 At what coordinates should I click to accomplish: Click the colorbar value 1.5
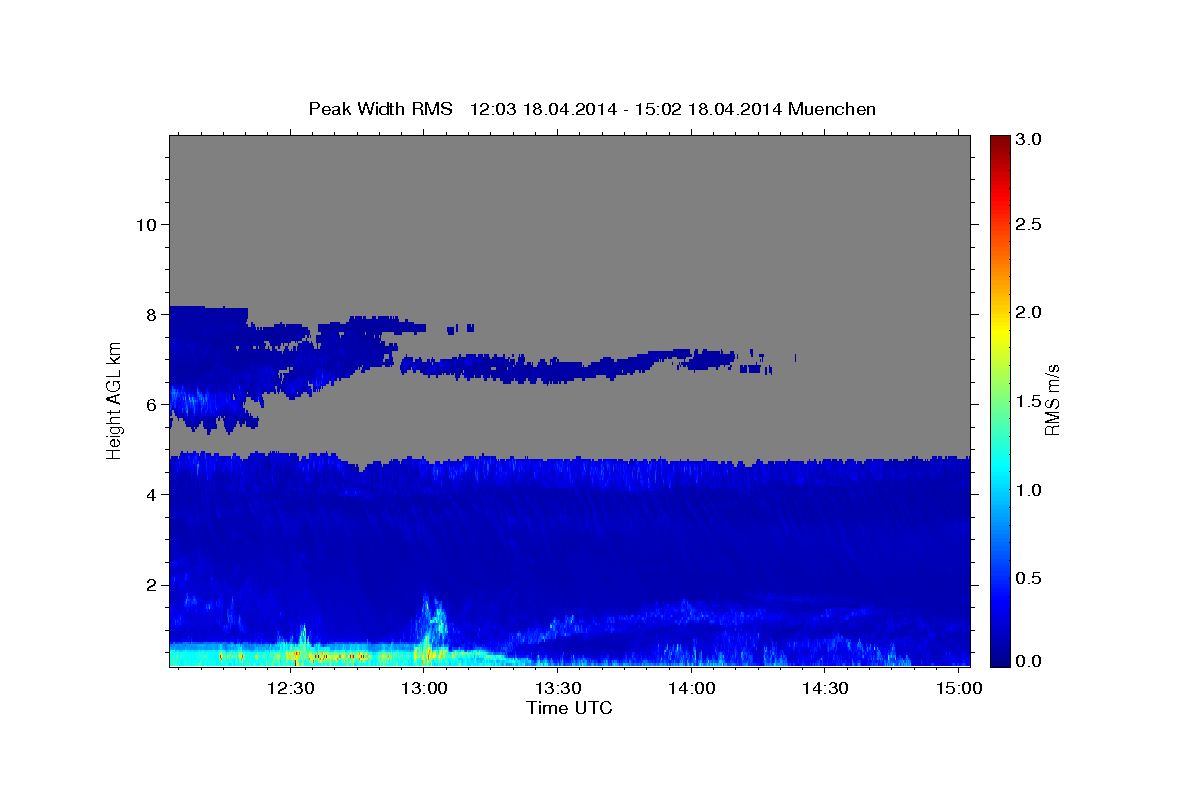[1030, 401]
